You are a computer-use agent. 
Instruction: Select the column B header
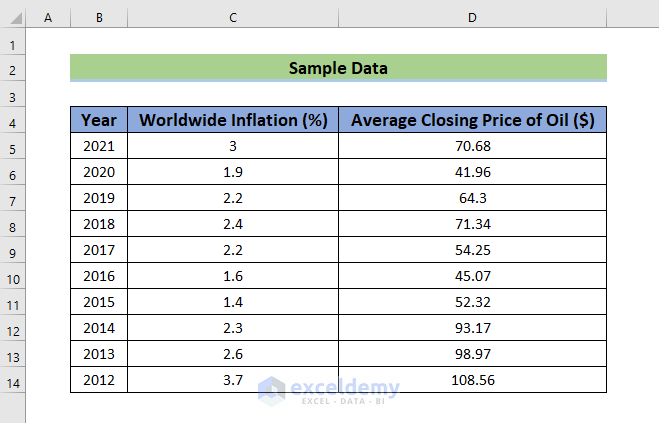point(99,17)
